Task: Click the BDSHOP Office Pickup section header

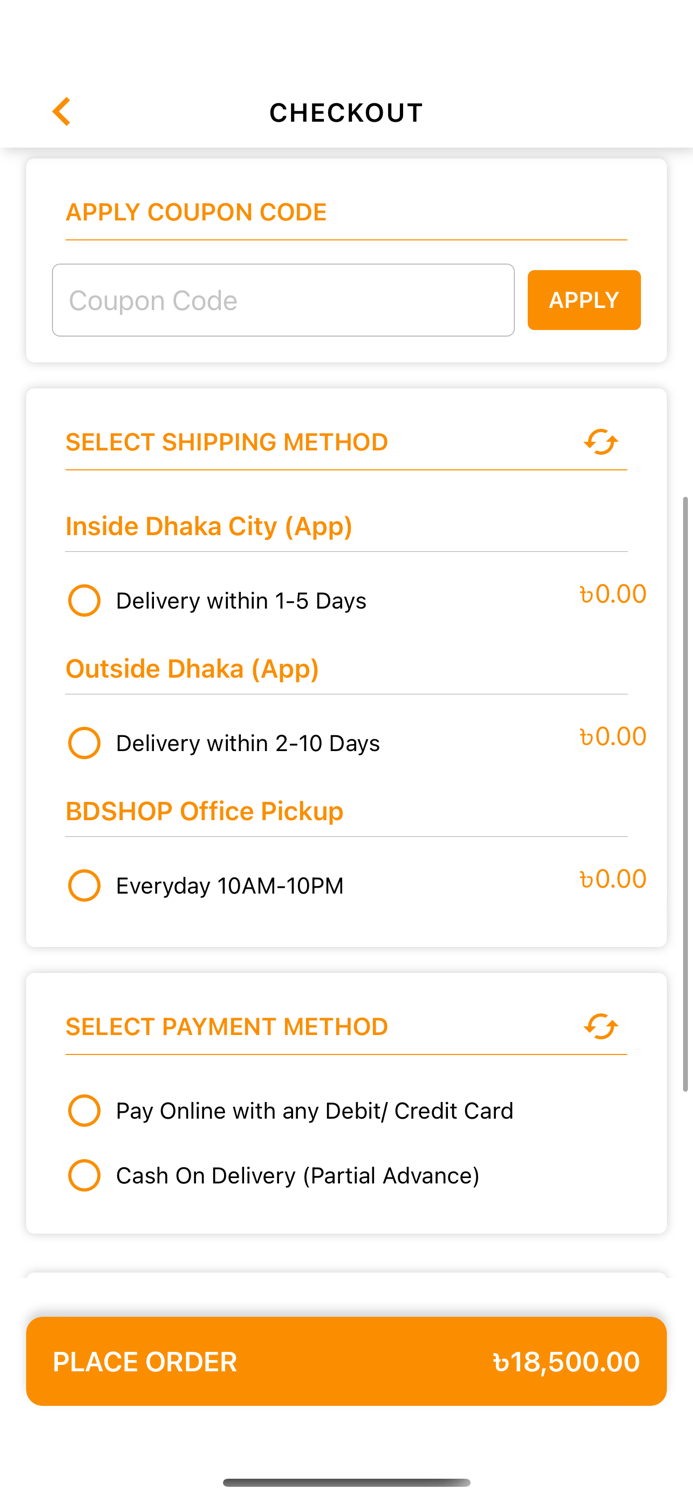Action: 204,811
